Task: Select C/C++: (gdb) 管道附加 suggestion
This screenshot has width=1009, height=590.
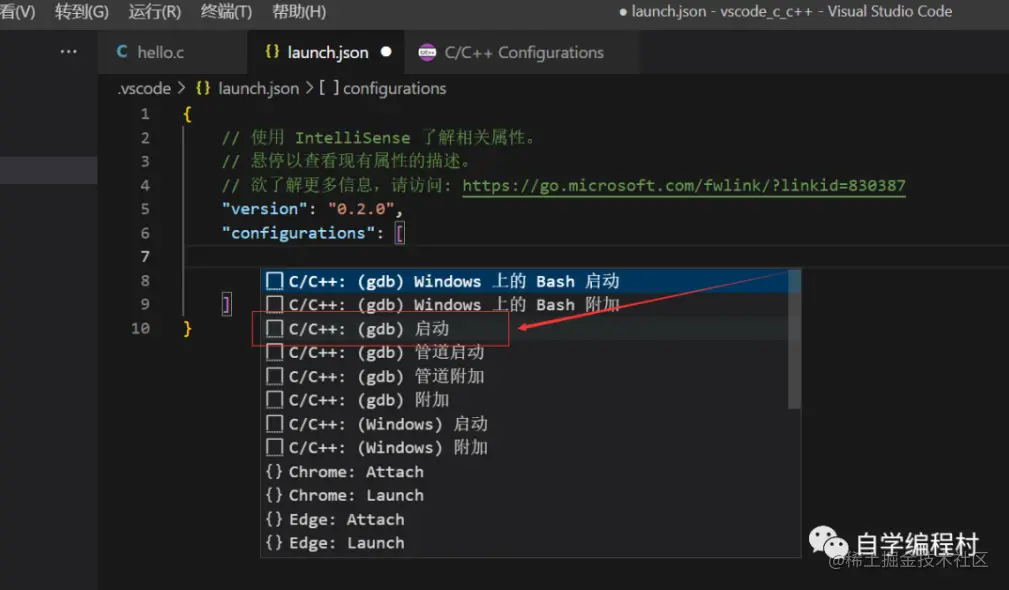Action: point(524,376)
